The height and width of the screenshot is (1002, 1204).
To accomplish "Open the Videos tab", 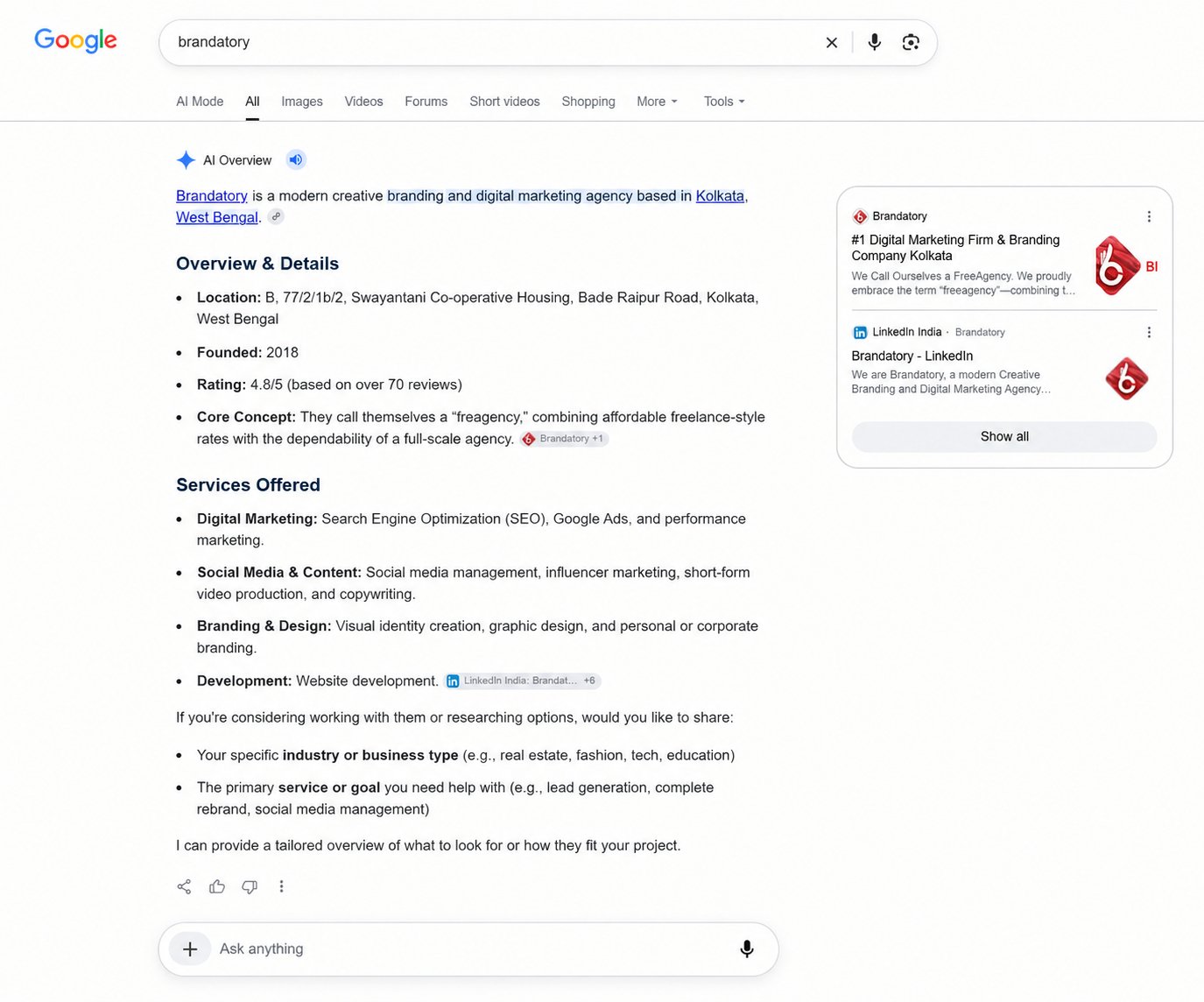I will 363,102.
